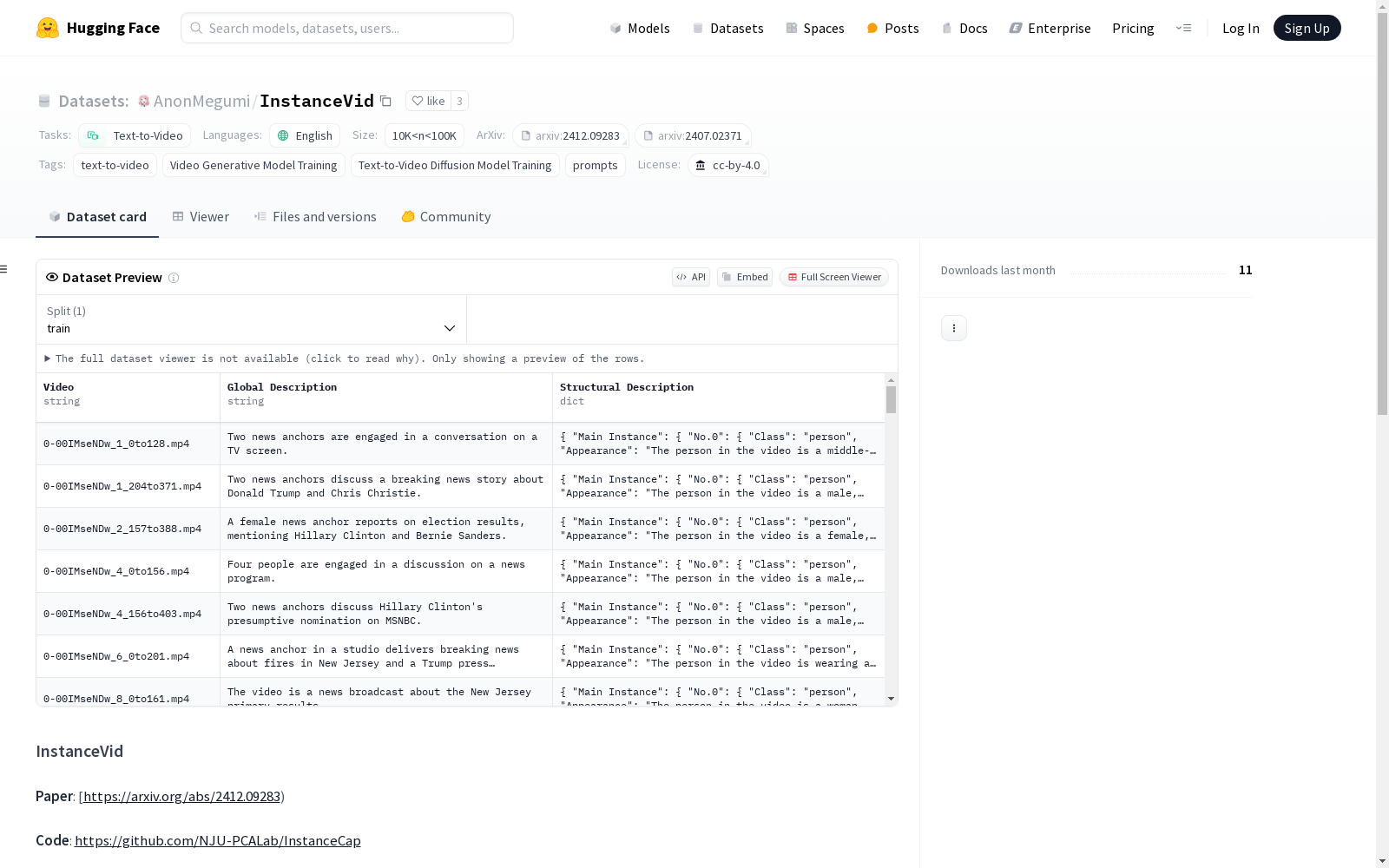Click the prompts tag
Image resolution: width=1389 pixels, height=868 pixels.
596,165
